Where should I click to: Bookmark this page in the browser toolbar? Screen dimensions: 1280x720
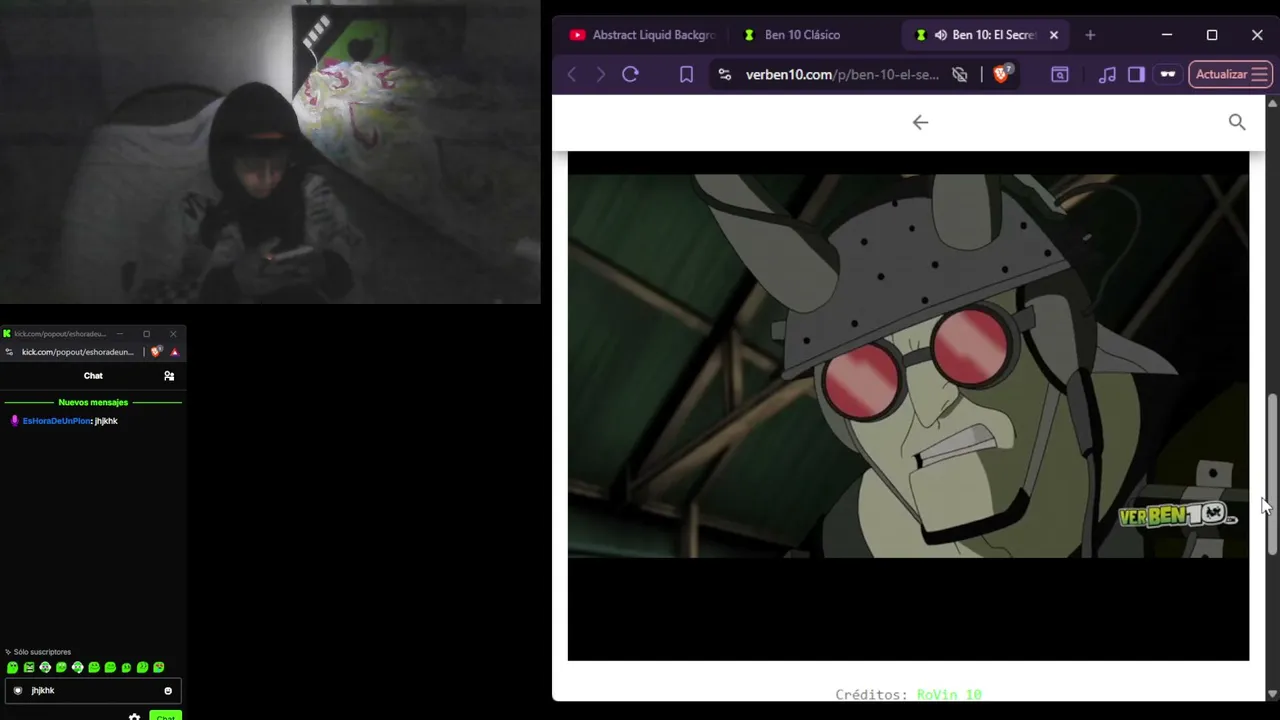pyautogui.click(x=686, y=74)
